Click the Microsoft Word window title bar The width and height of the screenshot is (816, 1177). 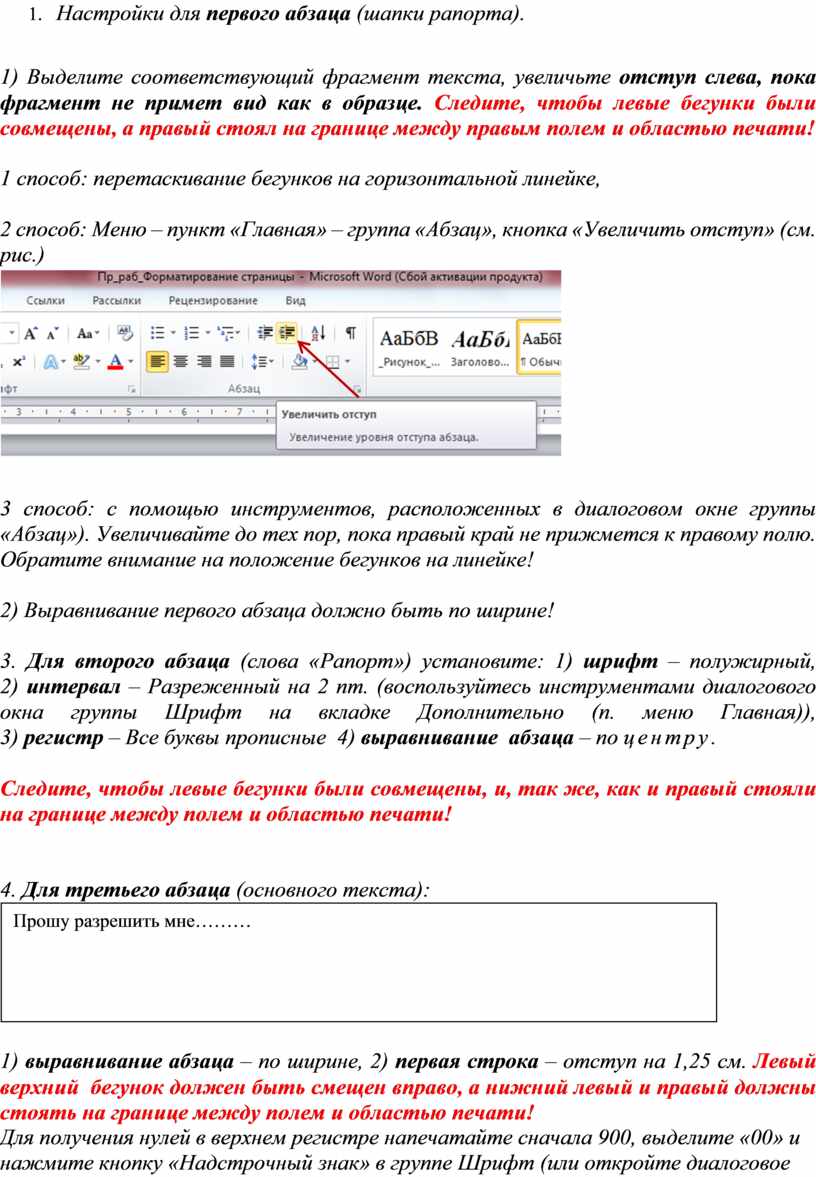pyautogui.click(x=281, y=277)
